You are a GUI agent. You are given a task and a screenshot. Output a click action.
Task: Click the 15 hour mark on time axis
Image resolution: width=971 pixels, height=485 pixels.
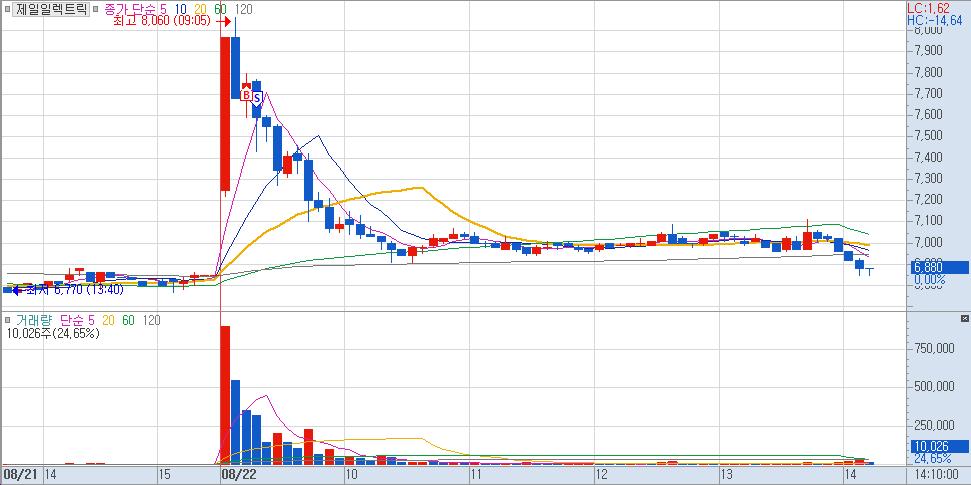(163, 475)
